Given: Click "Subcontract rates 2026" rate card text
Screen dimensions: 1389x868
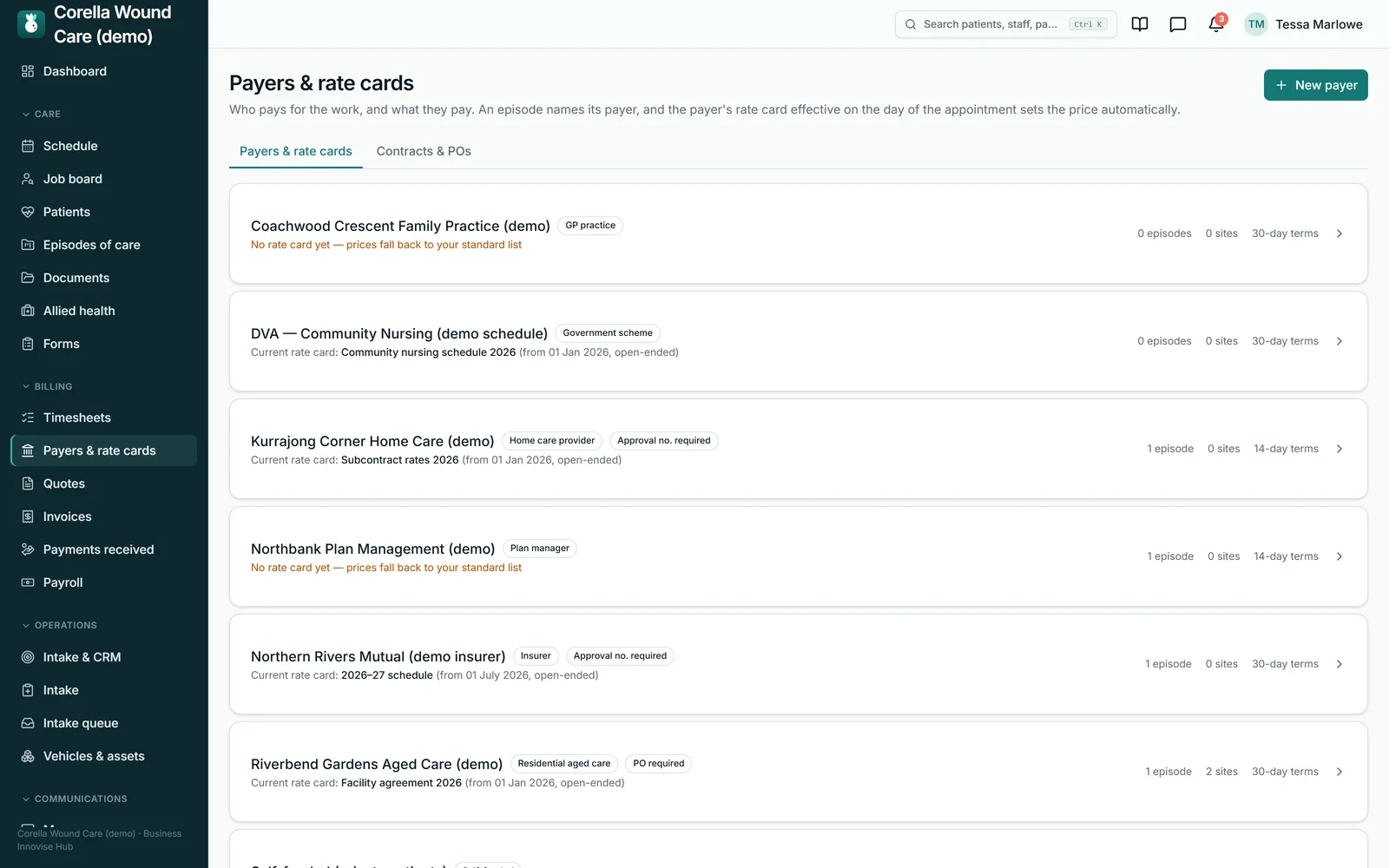Looking at the screenshot, I should pyautogui.click(x=399, y=460).
